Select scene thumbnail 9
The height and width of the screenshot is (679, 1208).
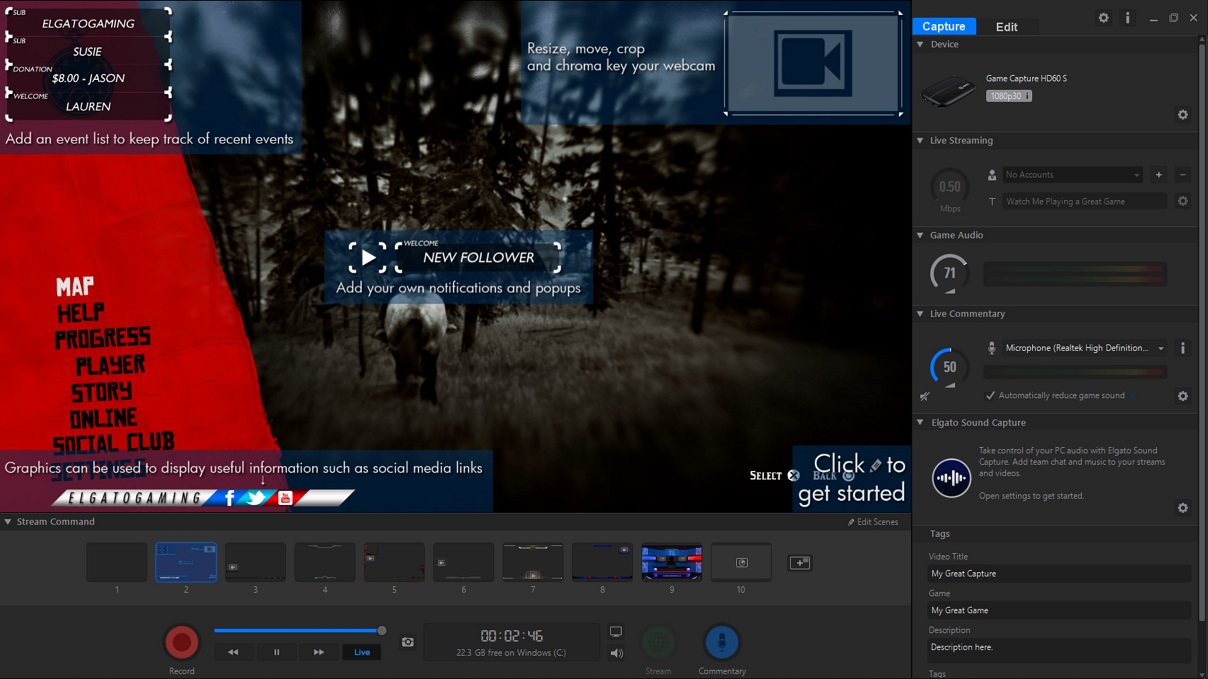coord(672,562)
